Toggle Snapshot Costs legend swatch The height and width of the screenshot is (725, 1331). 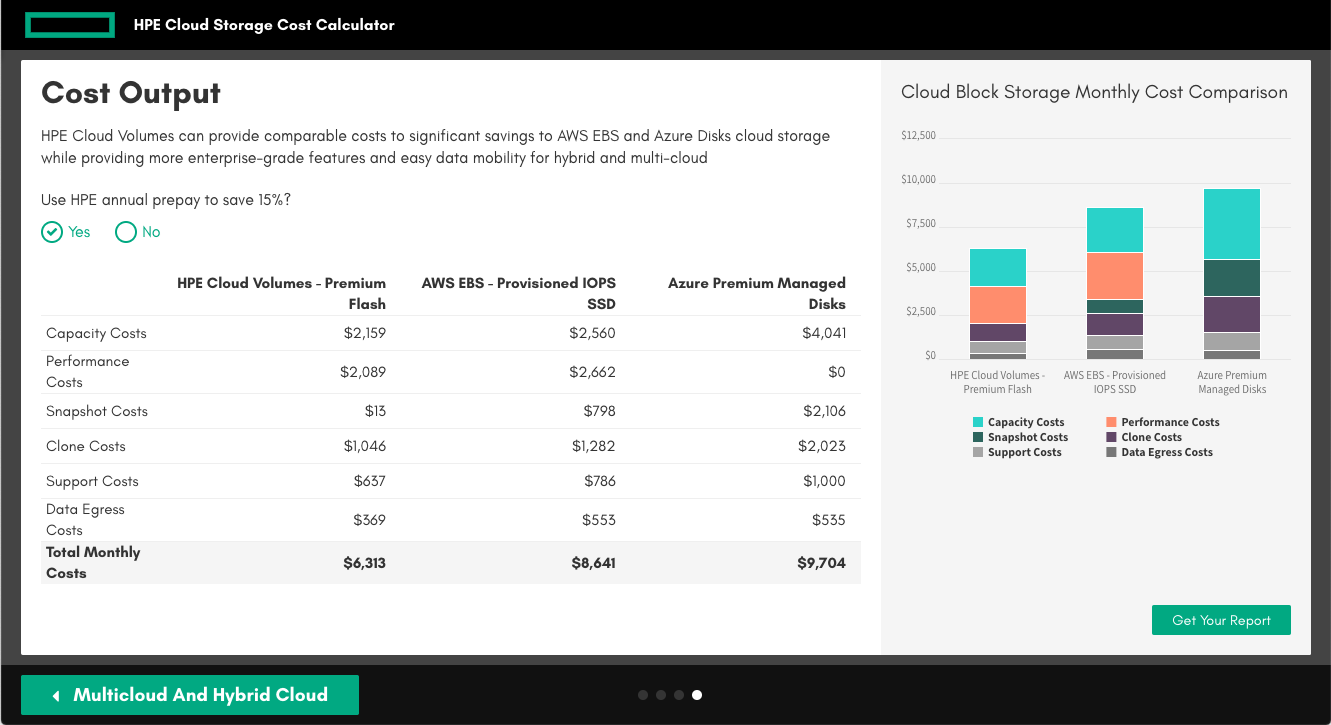click(x=978, y=438)
